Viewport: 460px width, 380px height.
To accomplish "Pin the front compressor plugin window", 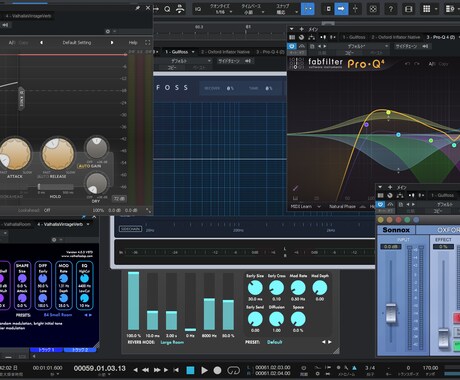I will (x=137, y=8).
